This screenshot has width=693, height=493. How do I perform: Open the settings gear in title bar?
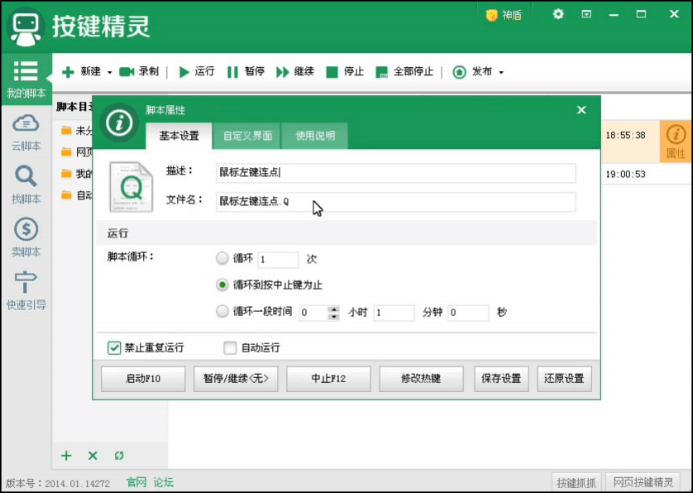(x=558, y=14)
